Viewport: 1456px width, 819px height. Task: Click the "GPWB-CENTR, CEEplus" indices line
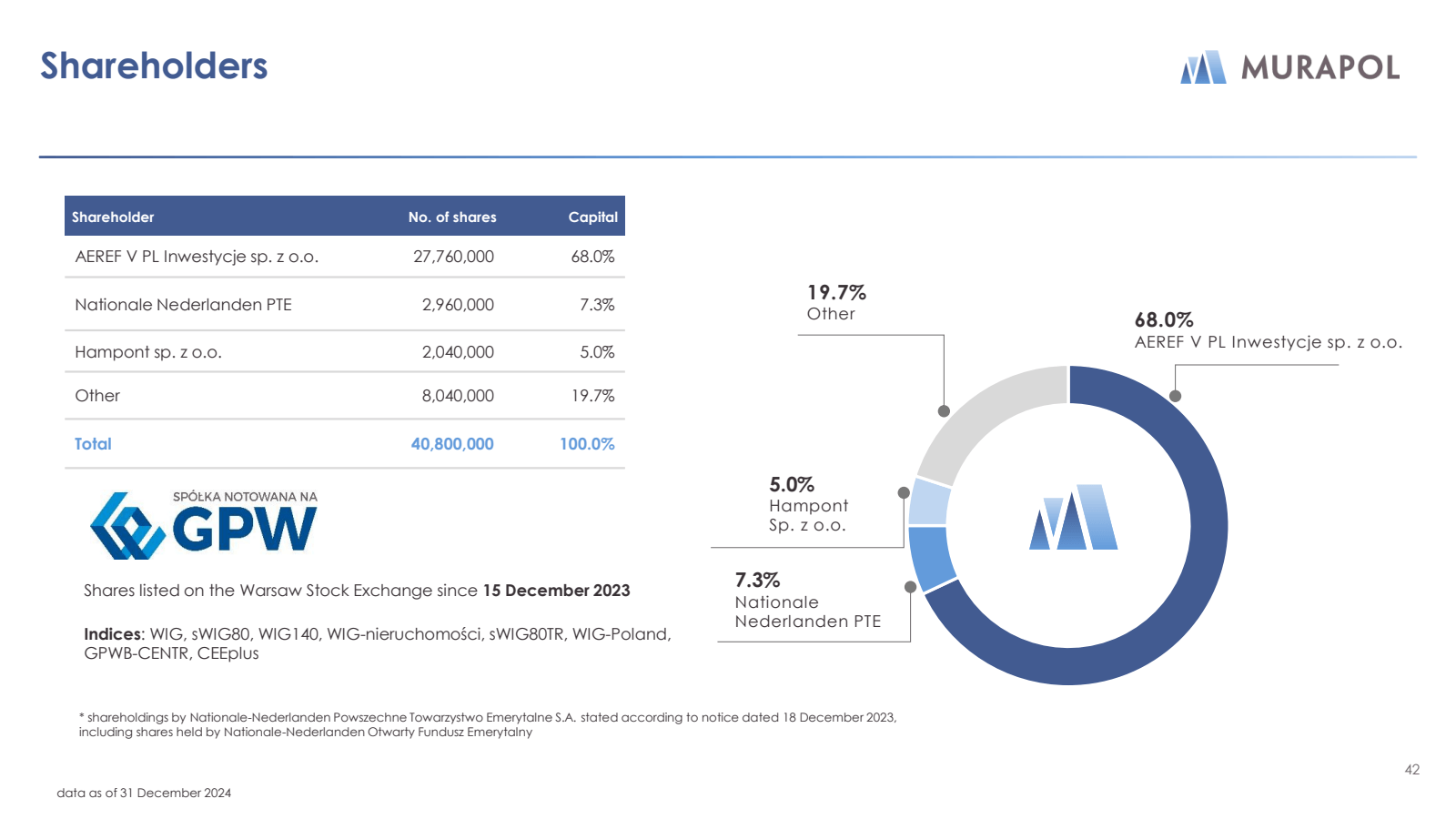171,653
